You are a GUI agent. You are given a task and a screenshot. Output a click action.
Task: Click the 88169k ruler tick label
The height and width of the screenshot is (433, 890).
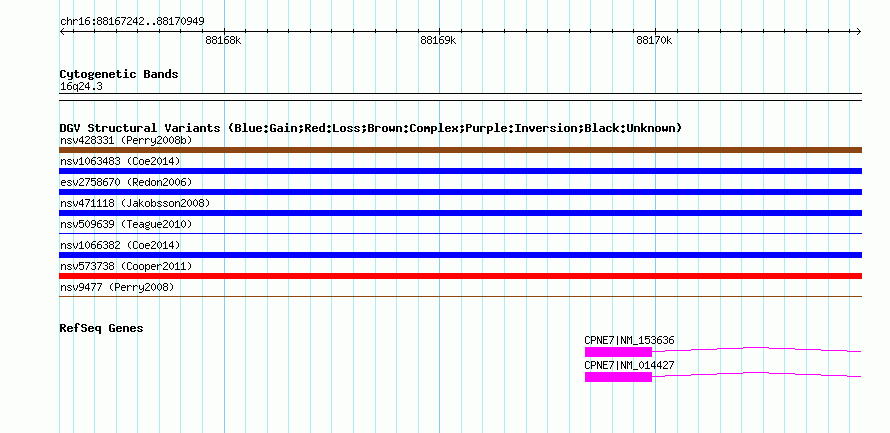438,41
